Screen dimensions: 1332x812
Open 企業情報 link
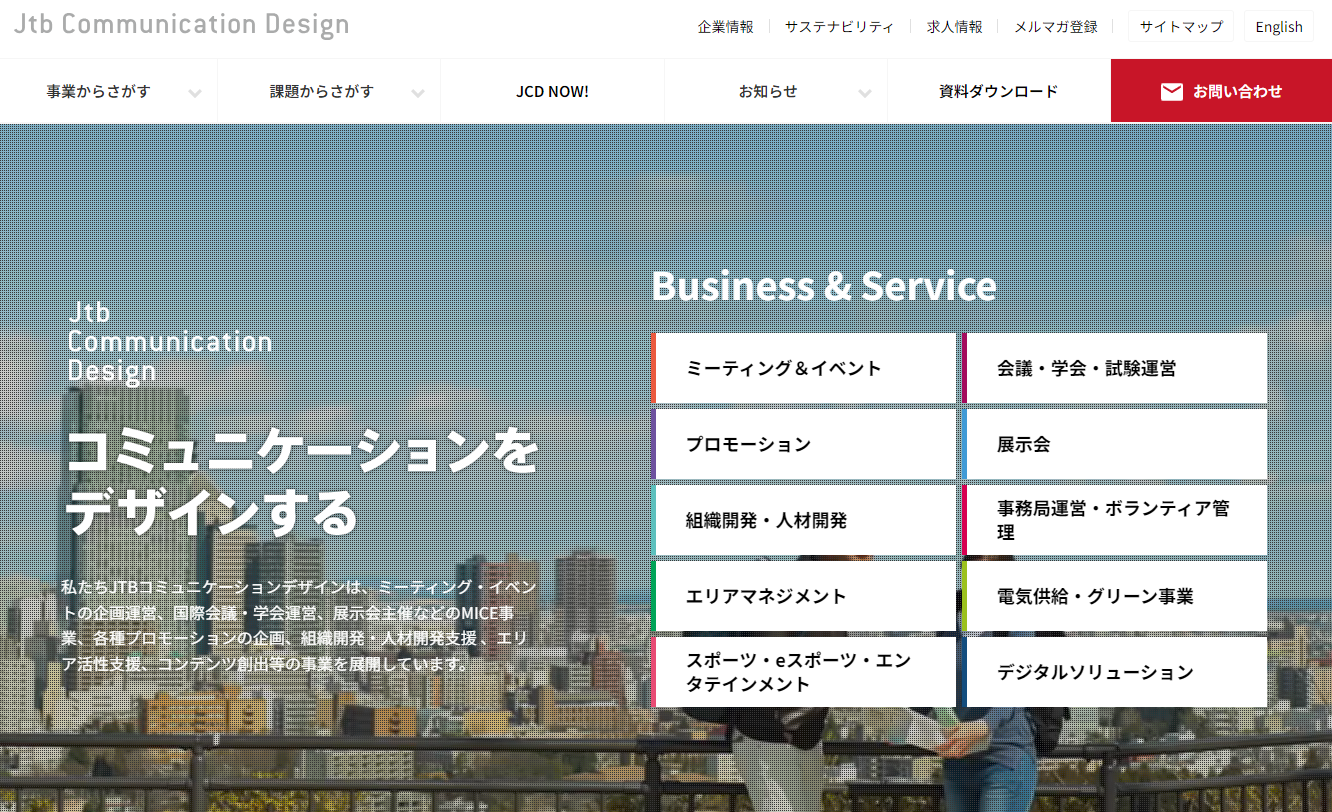(x=726, y=27)
